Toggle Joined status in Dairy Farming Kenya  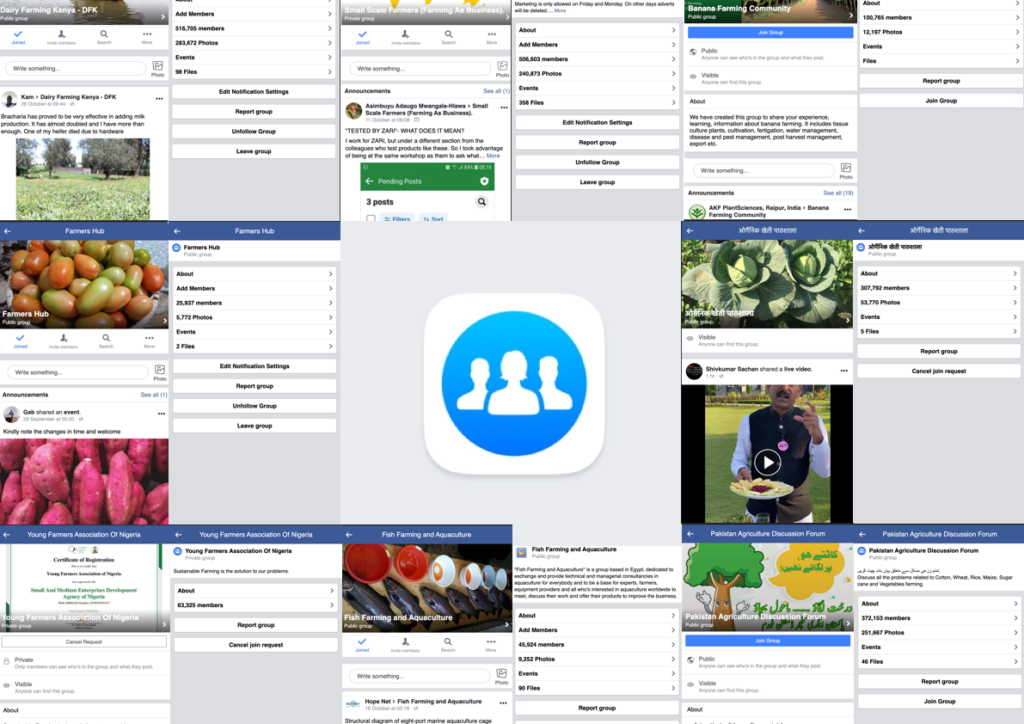click(18, 37)
